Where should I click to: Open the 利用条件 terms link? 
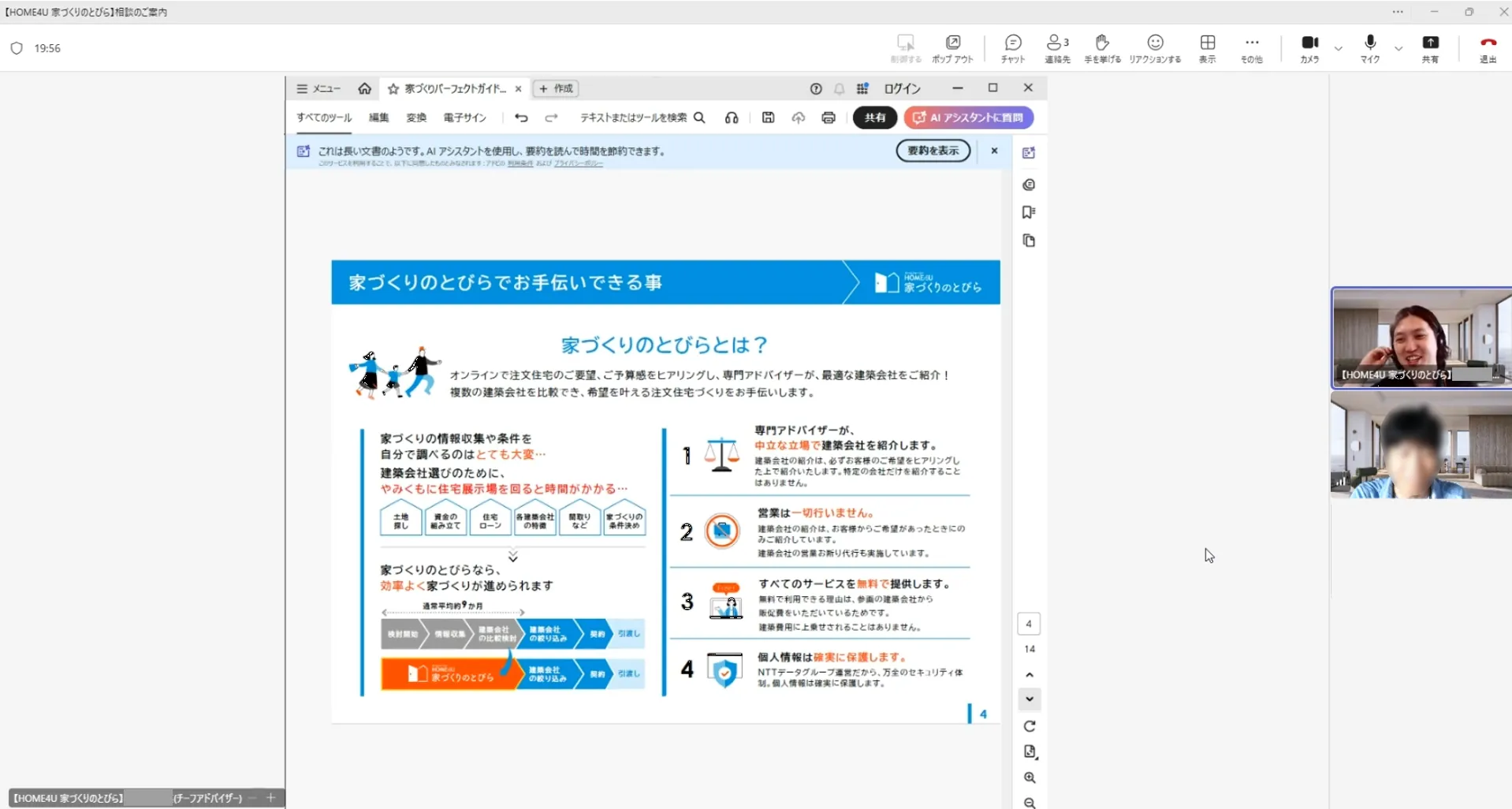point(520,163)
